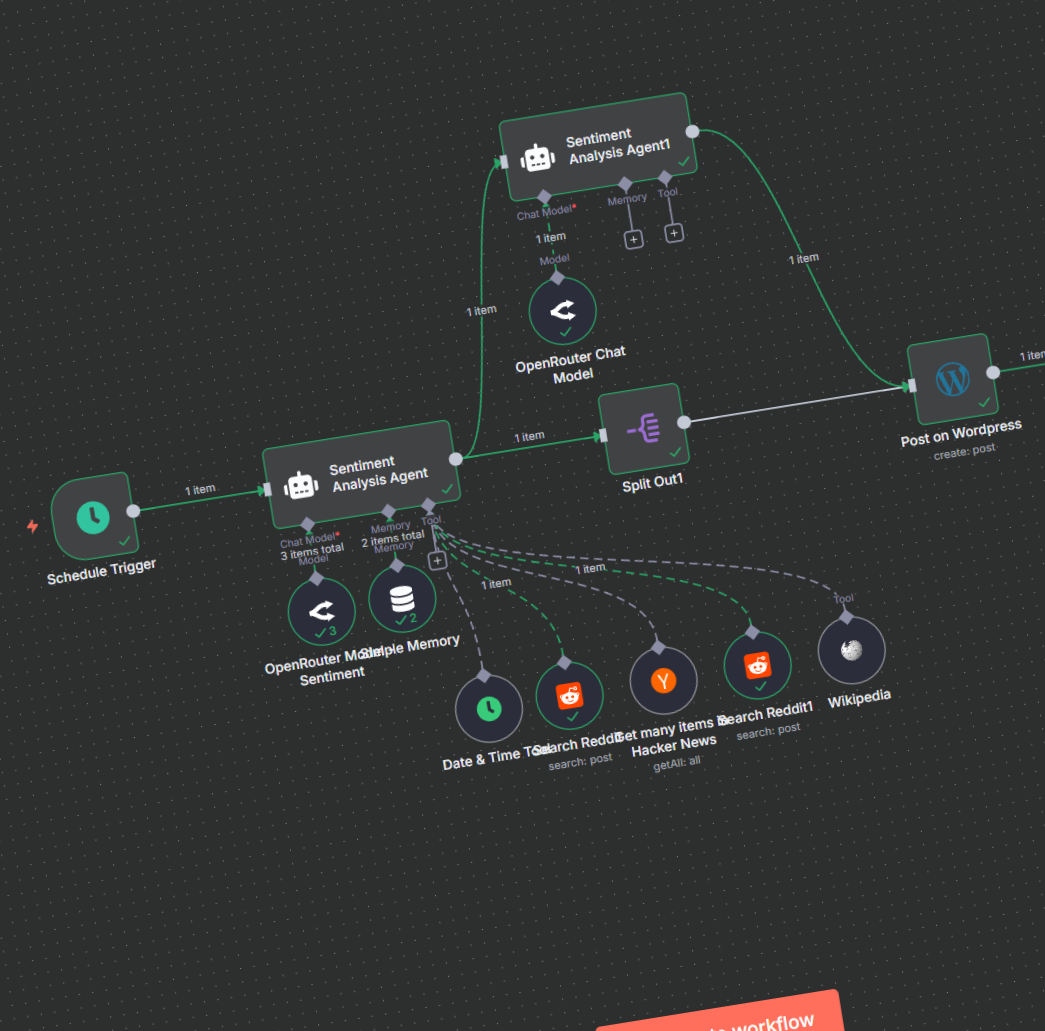Add another tool to Sentiment Analysis Agent

[437, 561]
